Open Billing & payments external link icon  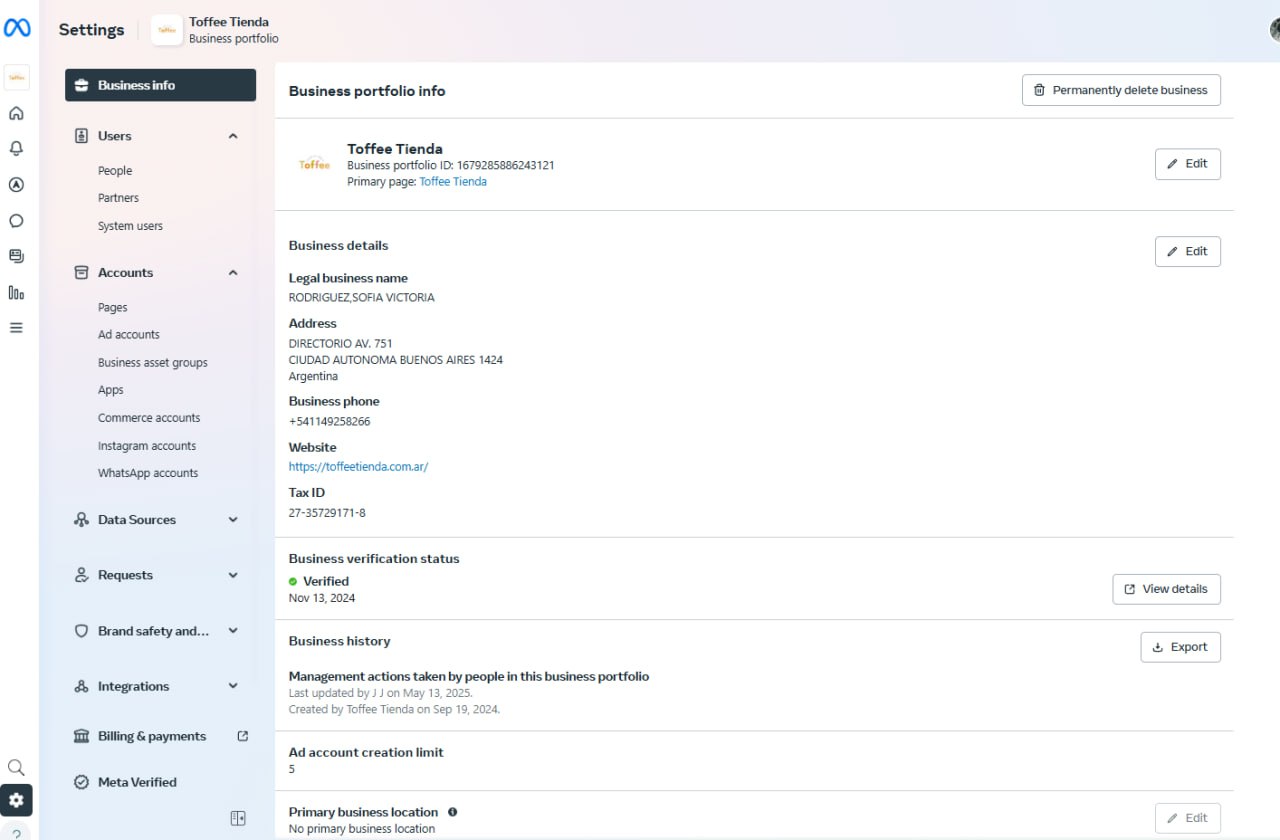242,736
